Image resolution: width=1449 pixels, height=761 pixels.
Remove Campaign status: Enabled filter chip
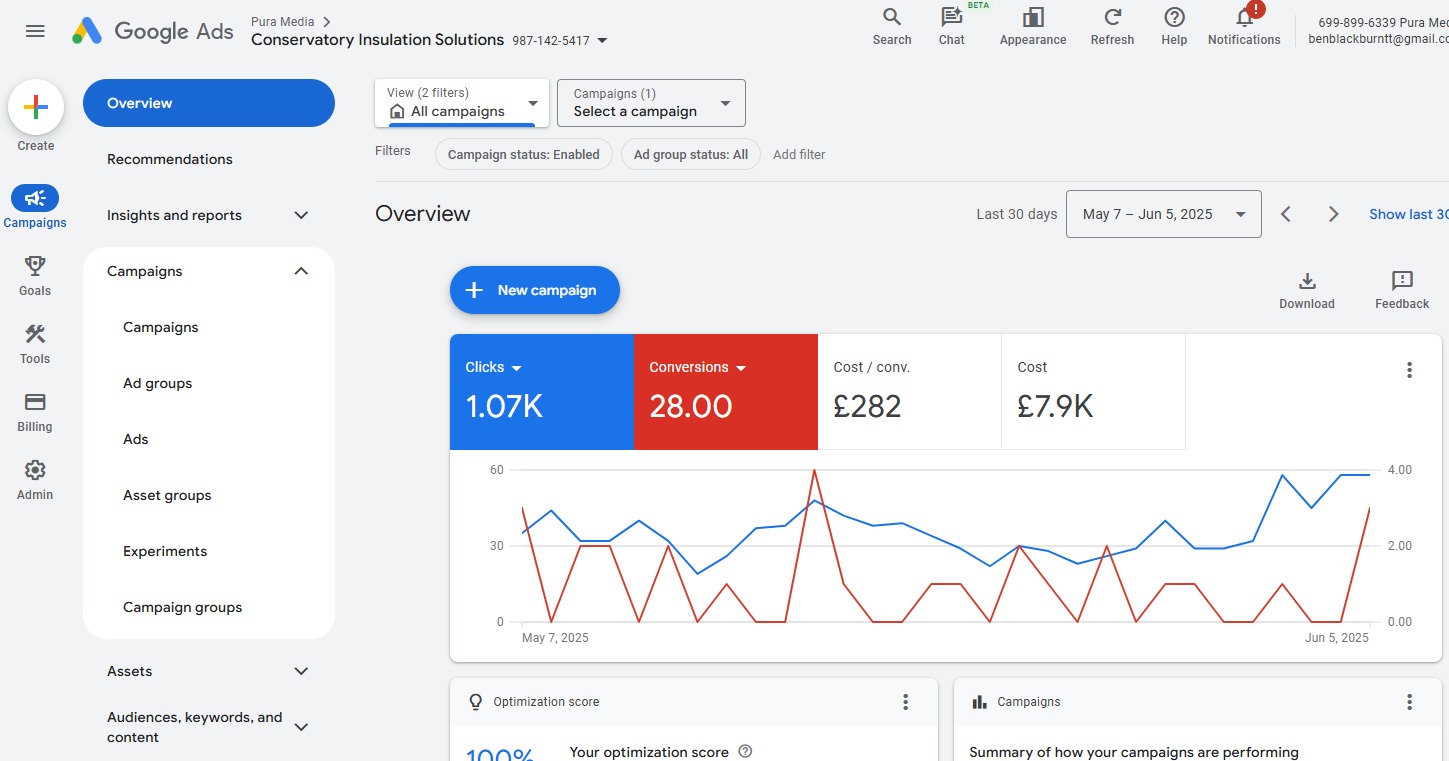click(523, 155)
